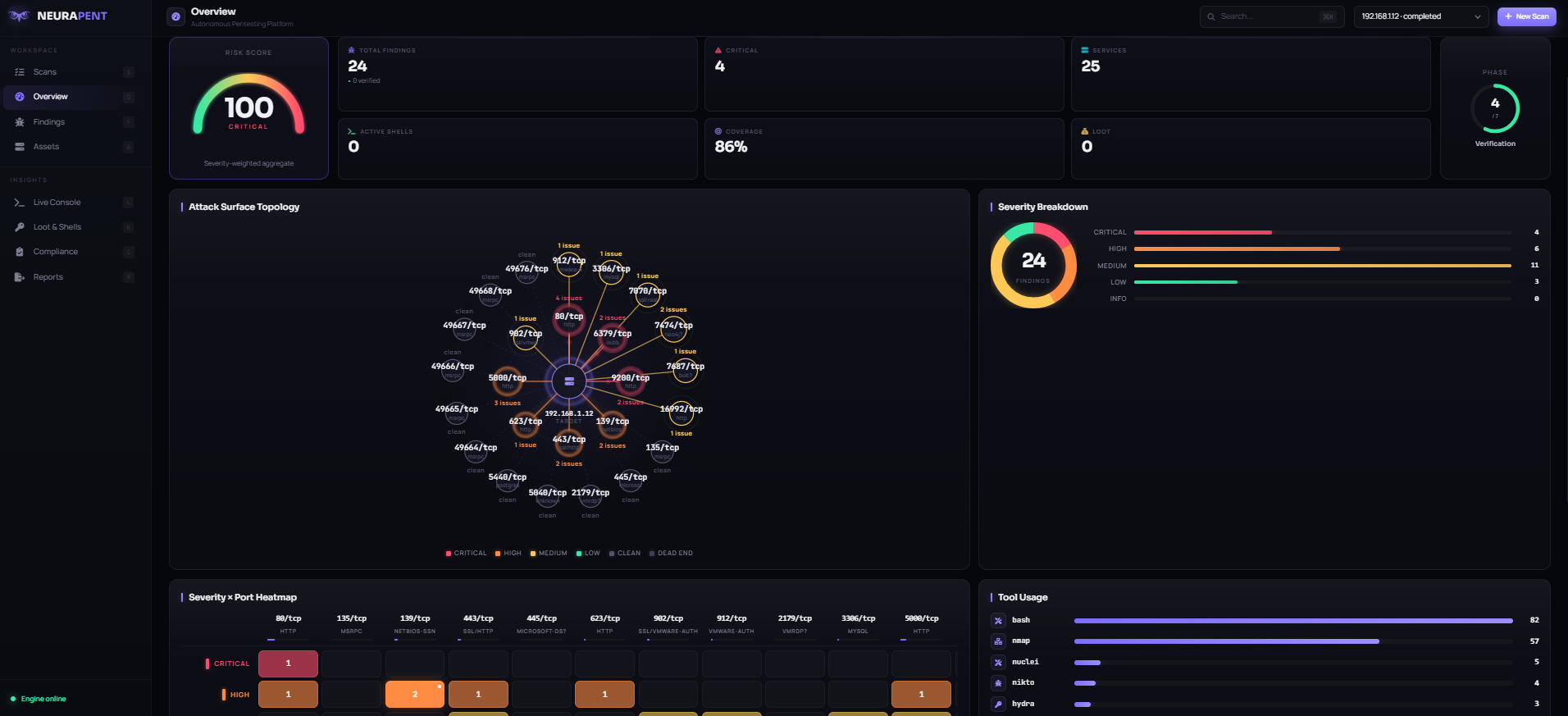Select the 9200/tcp topology node
Viewport: 1568px width, 716px height.
[x=630, y=381]
